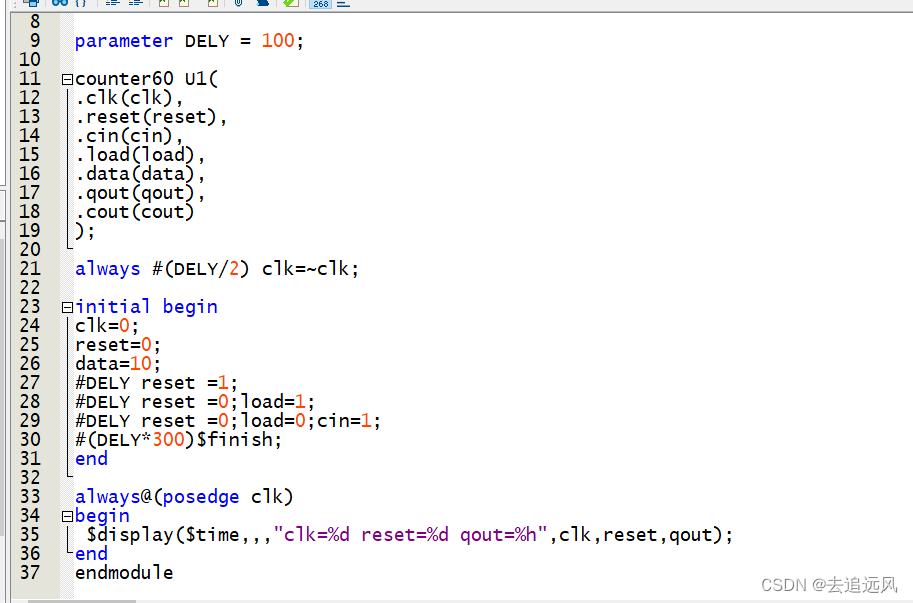Click line number 8 in the gutter
Viewport: 913px width, 603px height.
[35, 22]
